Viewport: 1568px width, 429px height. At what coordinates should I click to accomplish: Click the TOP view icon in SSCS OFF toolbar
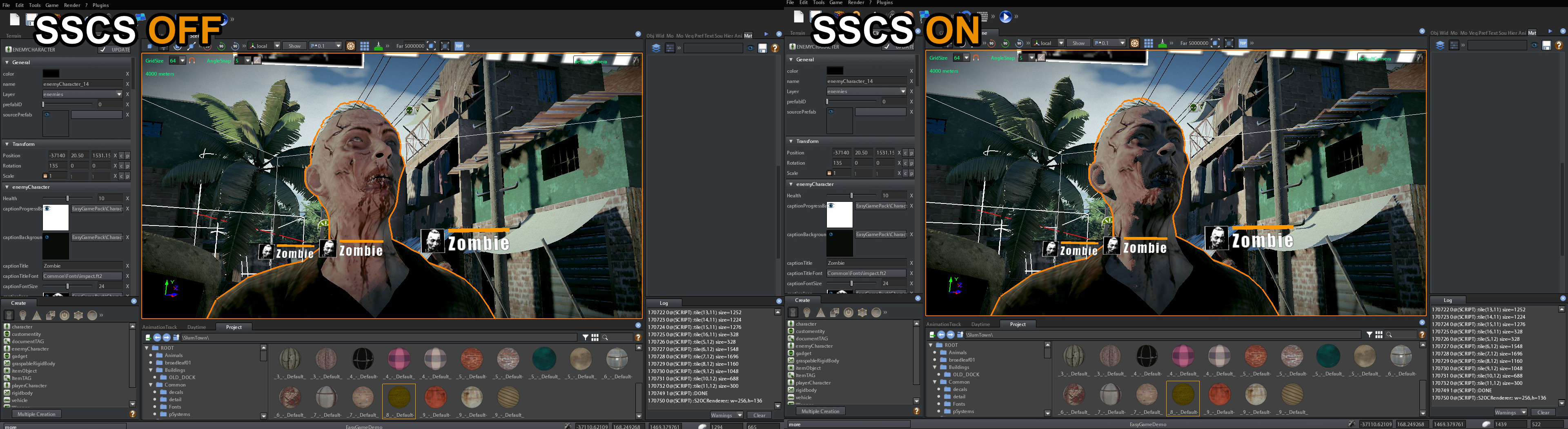point(459,46)
